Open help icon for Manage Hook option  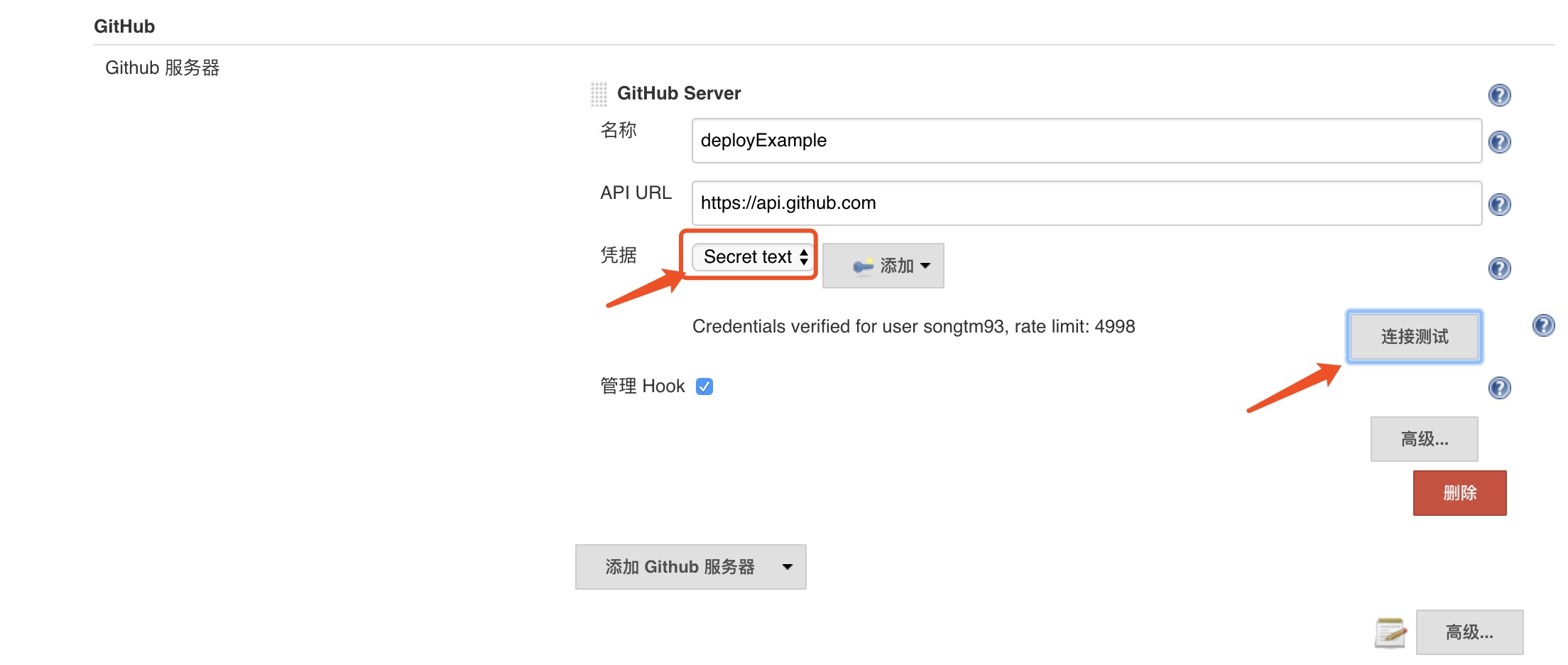1499,388
